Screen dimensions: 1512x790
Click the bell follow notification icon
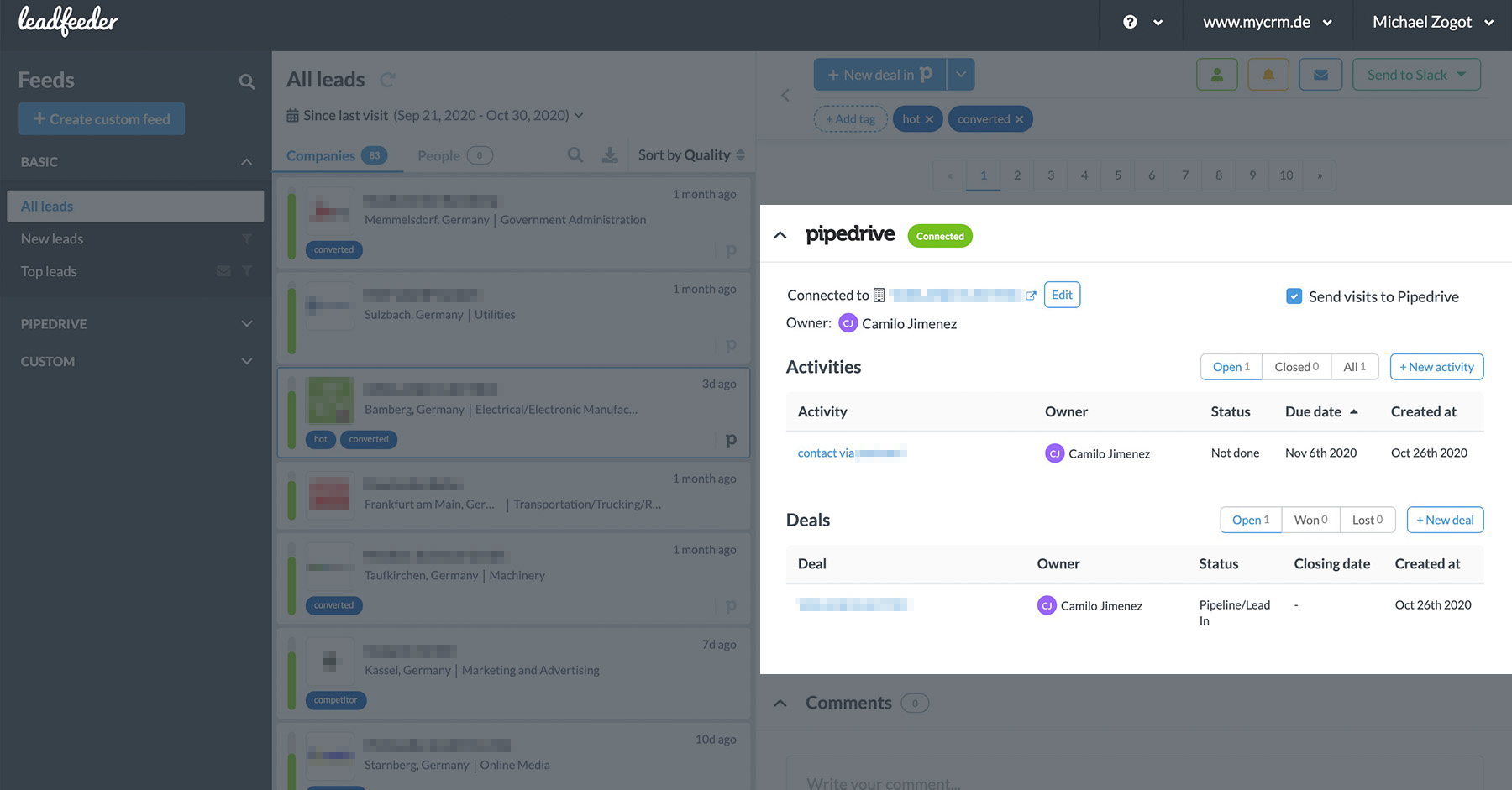[x=1268, y=75]
